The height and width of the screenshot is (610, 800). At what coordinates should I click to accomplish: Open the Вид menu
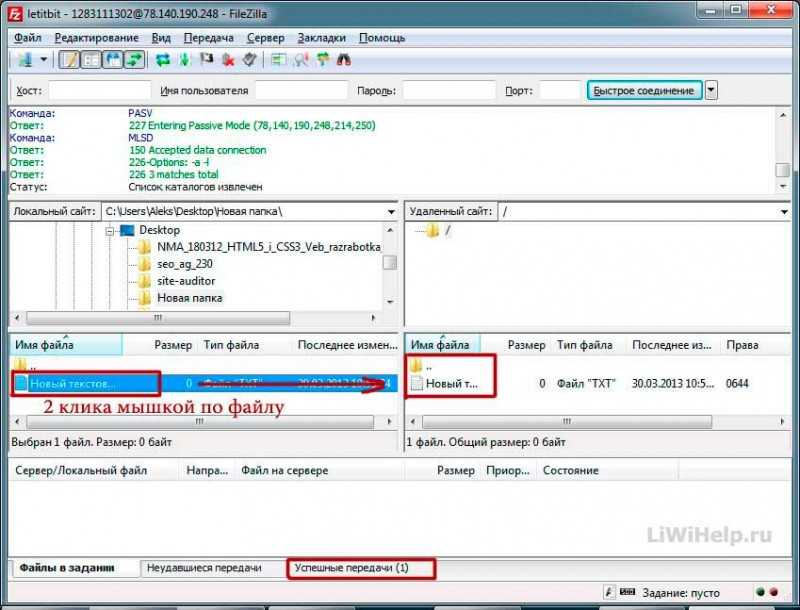coord(161,38)
